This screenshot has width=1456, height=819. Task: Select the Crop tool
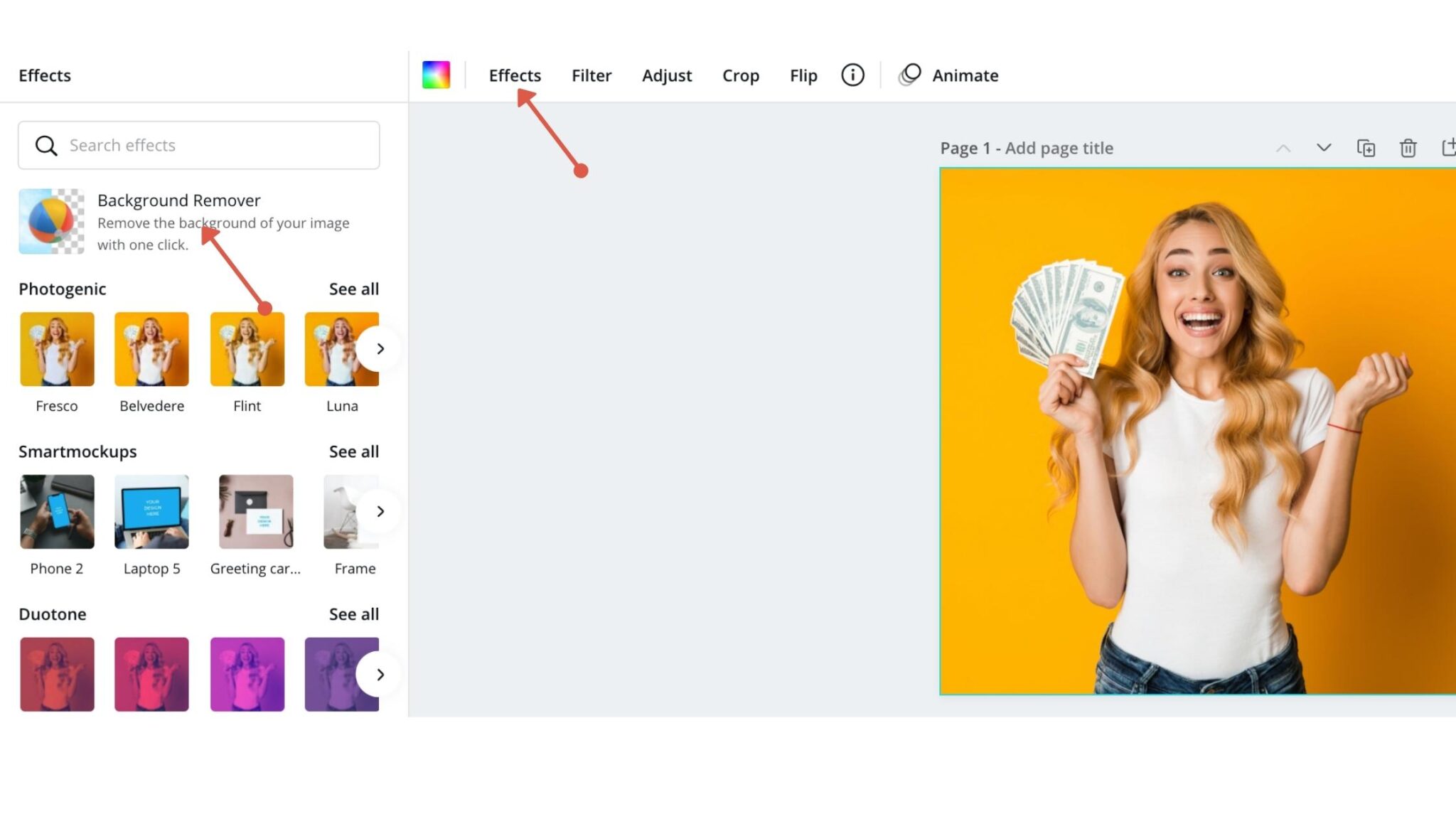click(x=741, y=75)
